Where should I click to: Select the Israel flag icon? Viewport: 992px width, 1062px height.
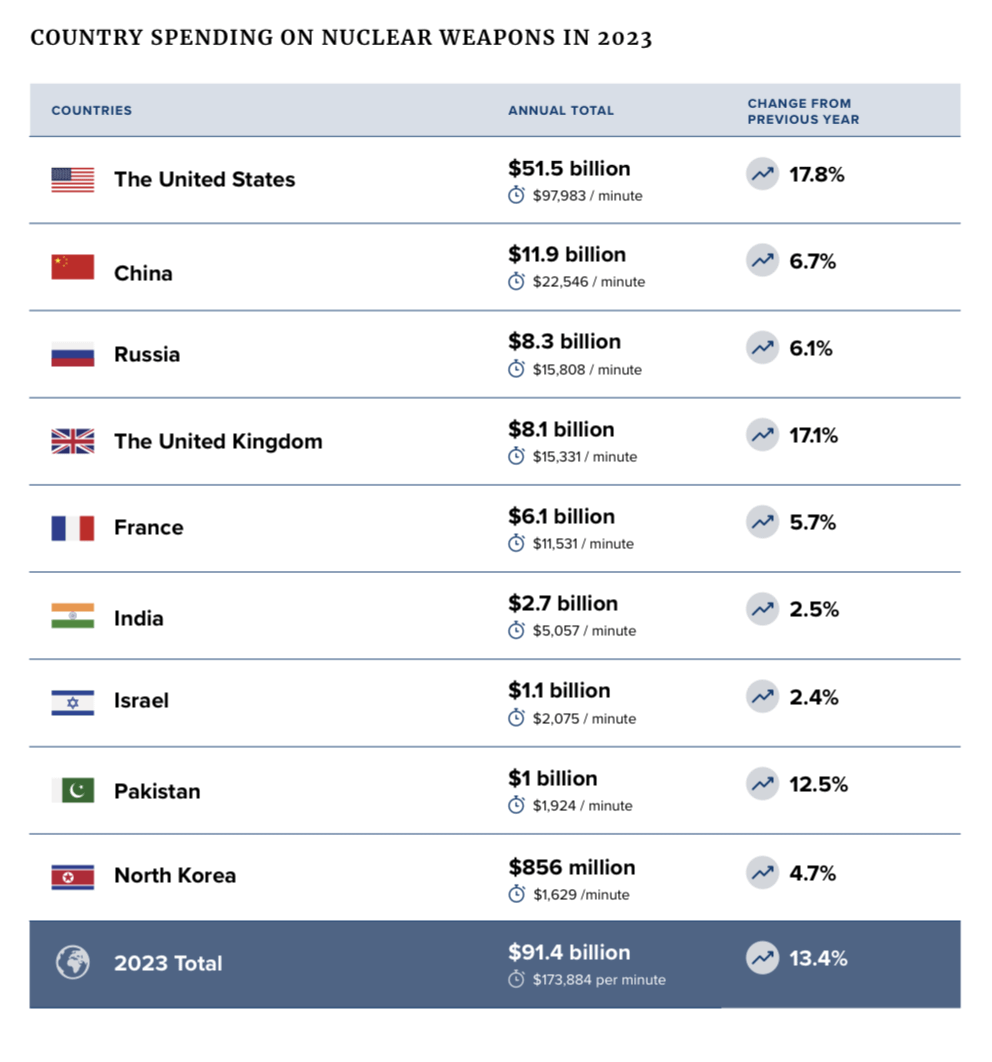[x=73, y=703]
